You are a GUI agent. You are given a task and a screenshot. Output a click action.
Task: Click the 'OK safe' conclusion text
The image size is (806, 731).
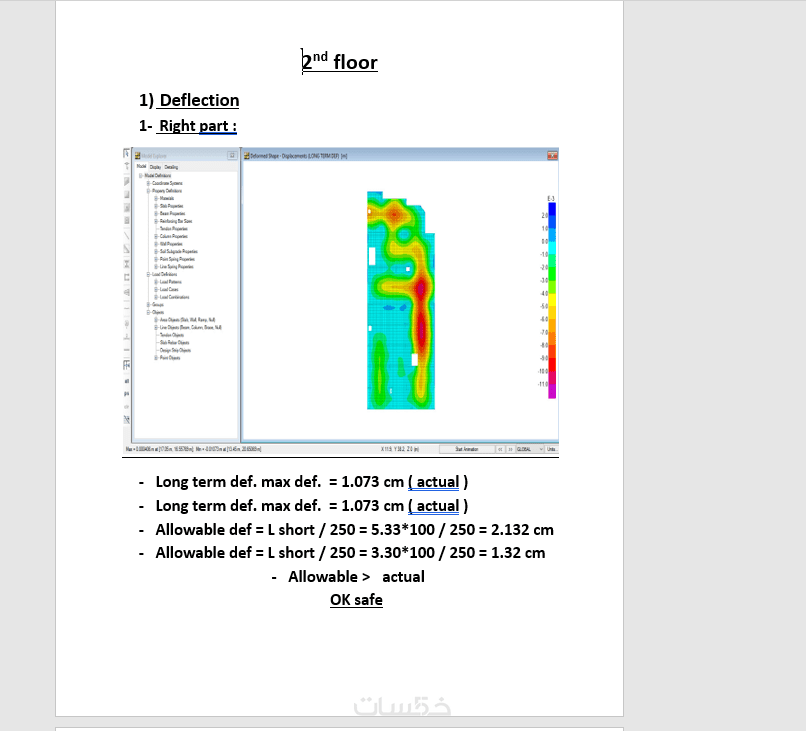coord(356,600)
